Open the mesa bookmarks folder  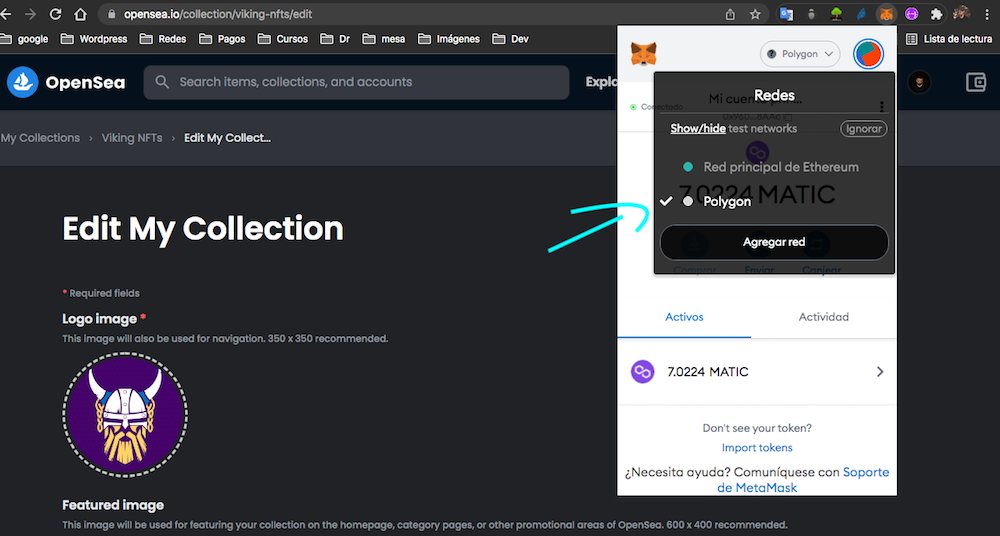pos(384,39)
